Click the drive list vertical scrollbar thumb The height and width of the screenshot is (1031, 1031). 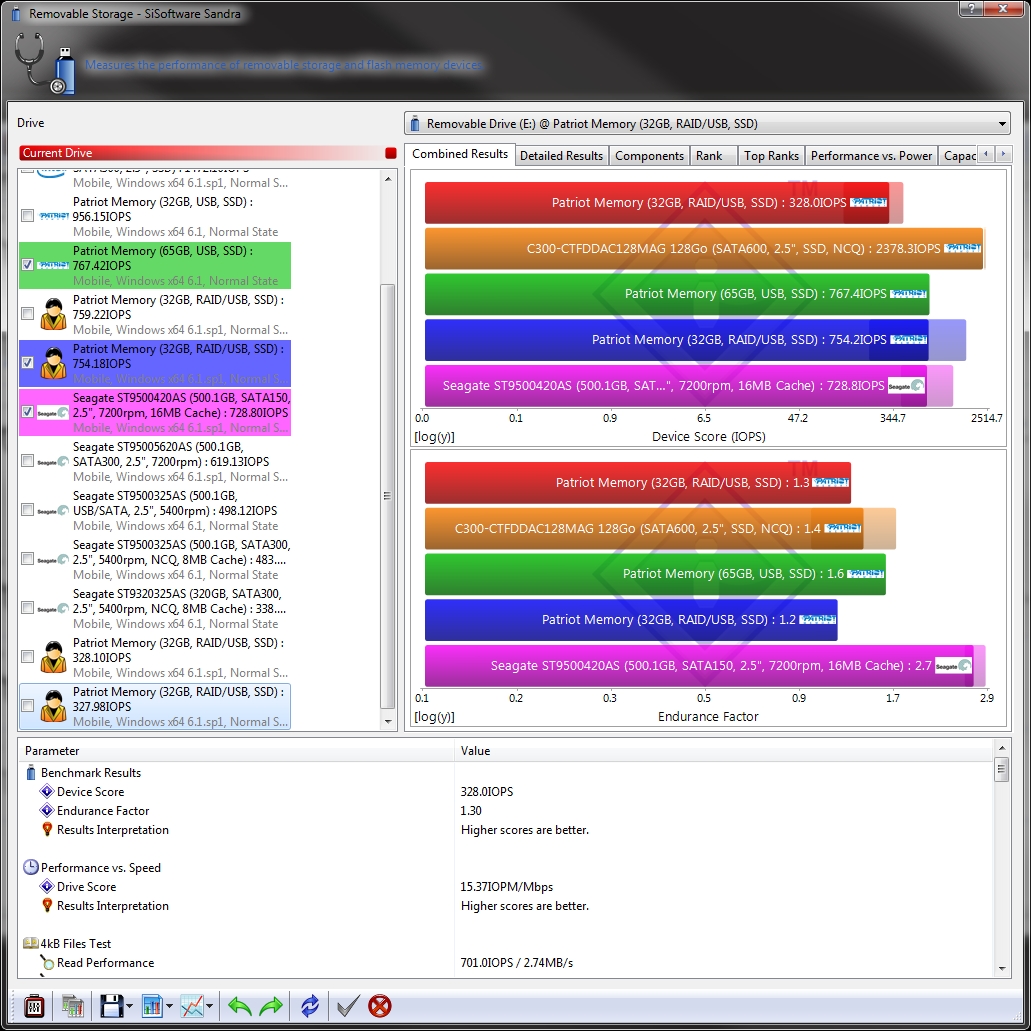coord(388,496)
